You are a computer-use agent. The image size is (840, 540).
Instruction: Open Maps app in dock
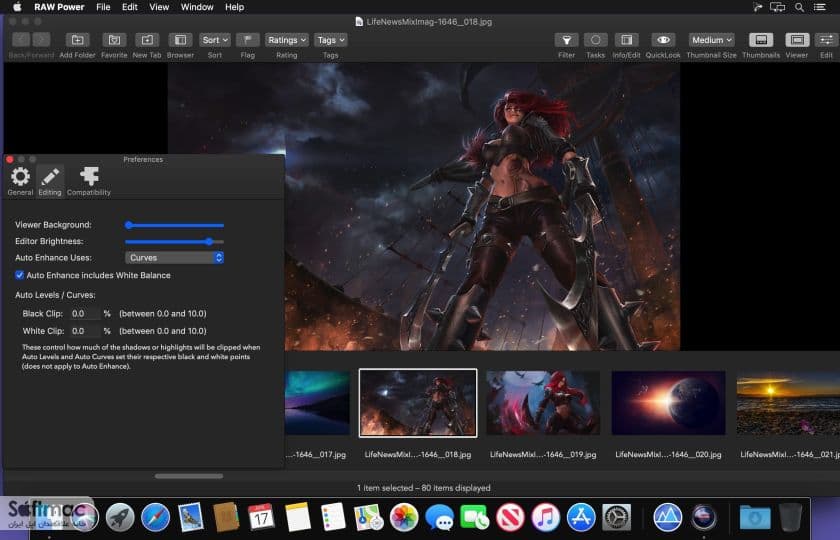(369, 518)
